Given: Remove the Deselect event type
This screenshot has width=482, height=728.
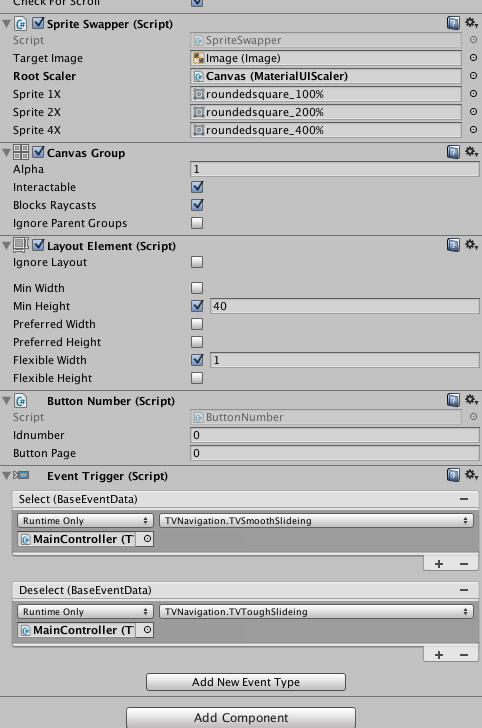Looking at the screenshot, I should coord(463,590).
